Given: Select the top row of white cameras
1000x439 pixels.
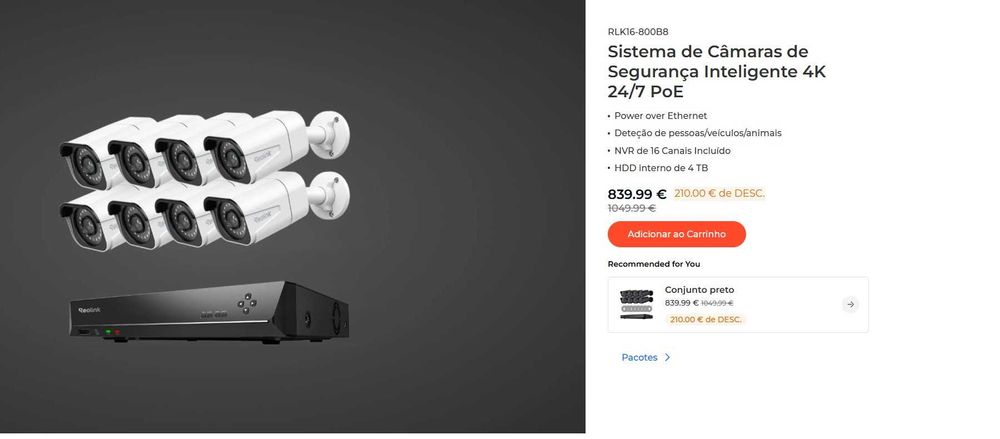Looking at the screenshot, I should pos(205,150).
